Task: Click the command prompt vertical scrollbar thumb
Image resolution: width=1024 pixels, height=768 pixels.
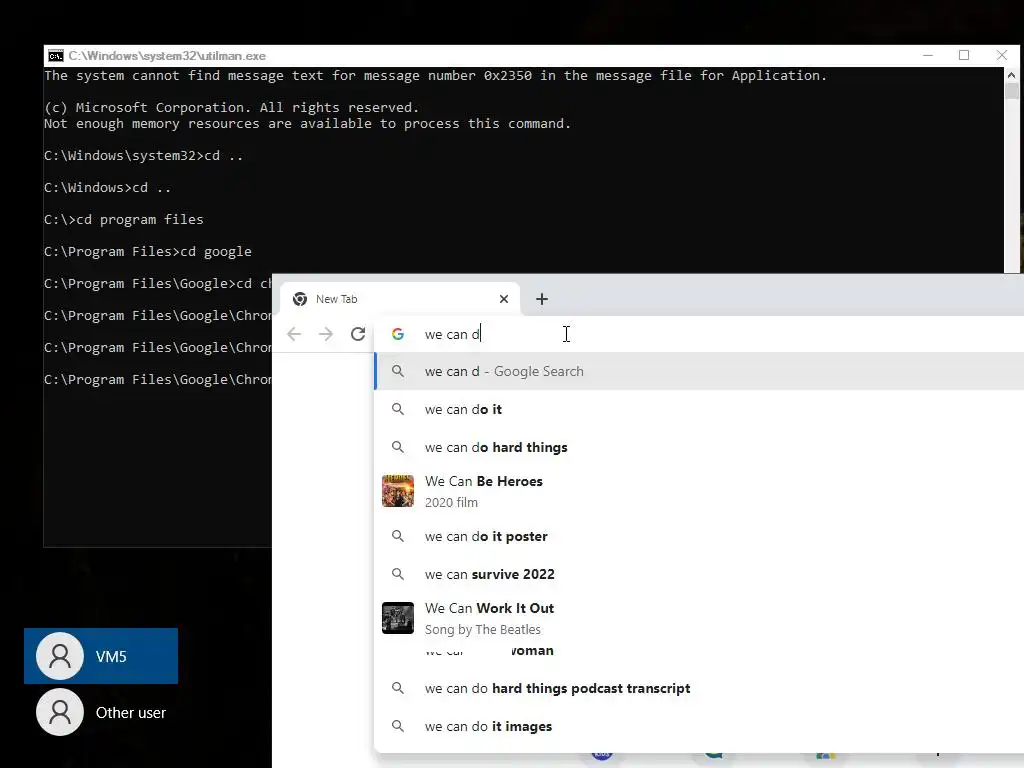Action: click(x=1012, y=91)
